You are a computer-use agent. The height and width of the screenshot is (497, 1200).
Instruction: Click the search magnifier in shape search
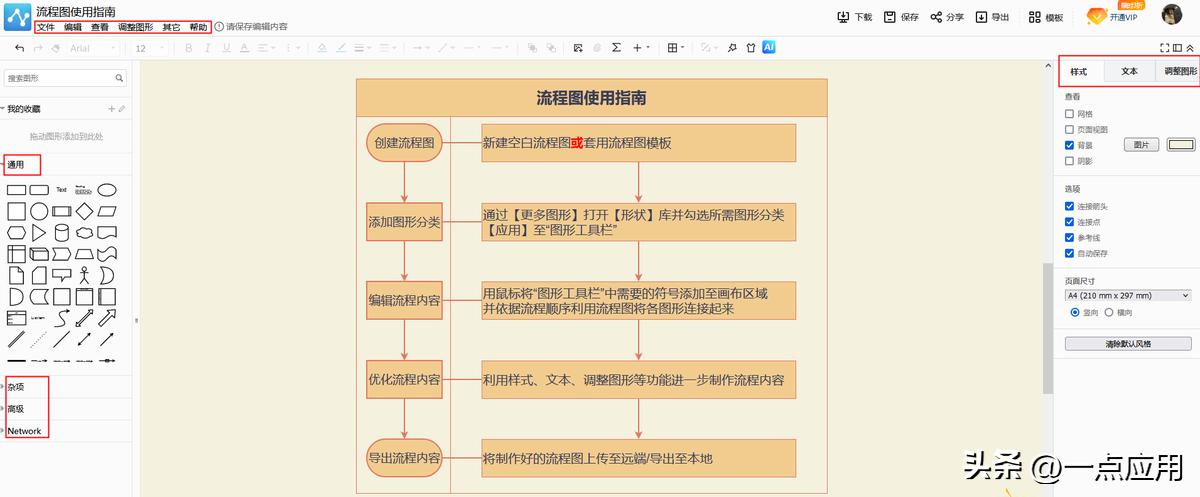(120, 77)
